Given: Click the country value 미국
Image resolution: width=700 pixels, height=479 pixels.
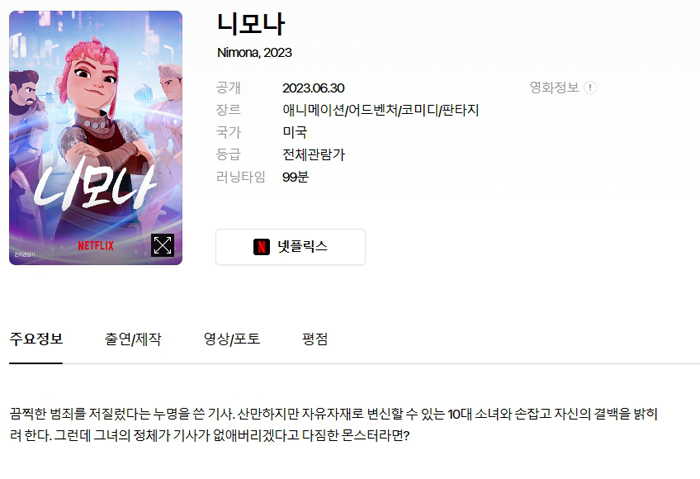Looking at the screenshot, I should coord(295,132).
